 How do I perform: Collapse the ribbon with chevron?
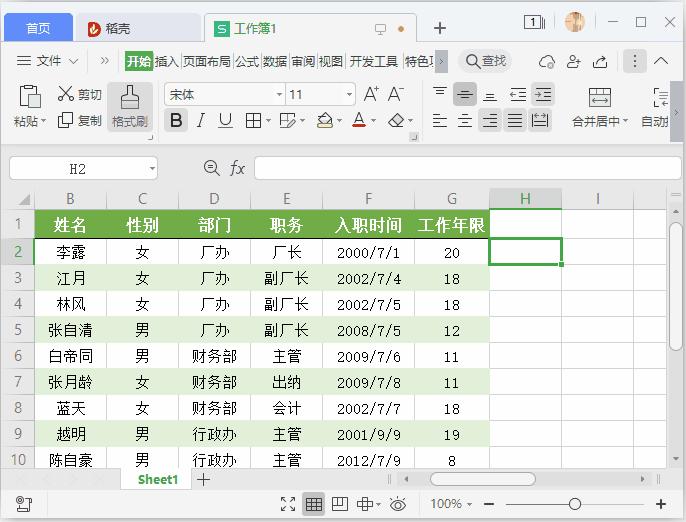tap(661, 61)
